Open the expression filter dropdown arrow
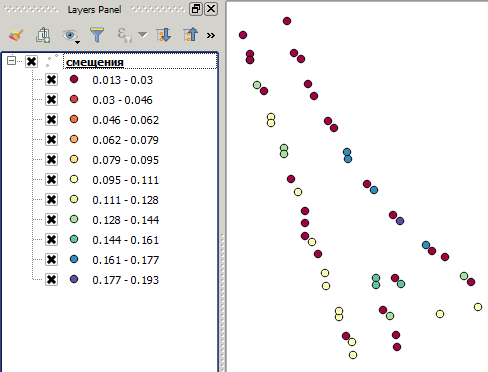The image size is (488, 372). 143,35
